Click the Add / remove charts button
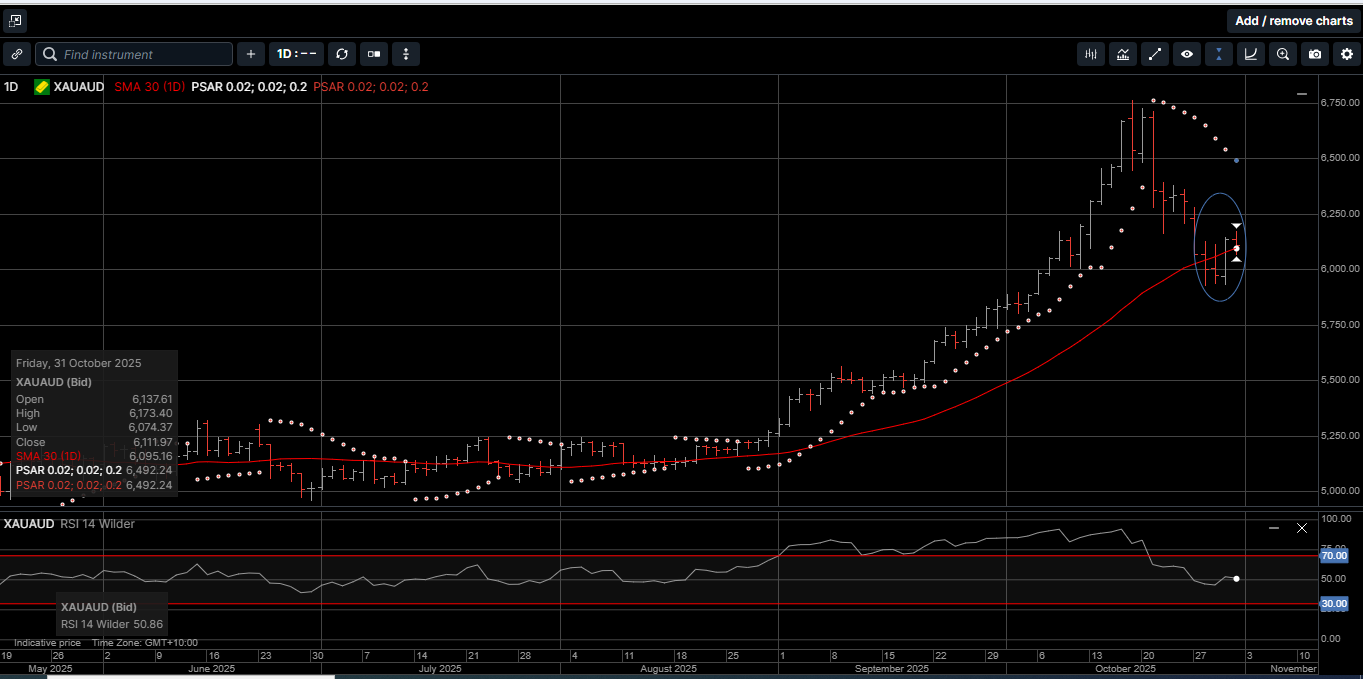The height and width of the screenshot is (679, 1363). click(1294, 20)
